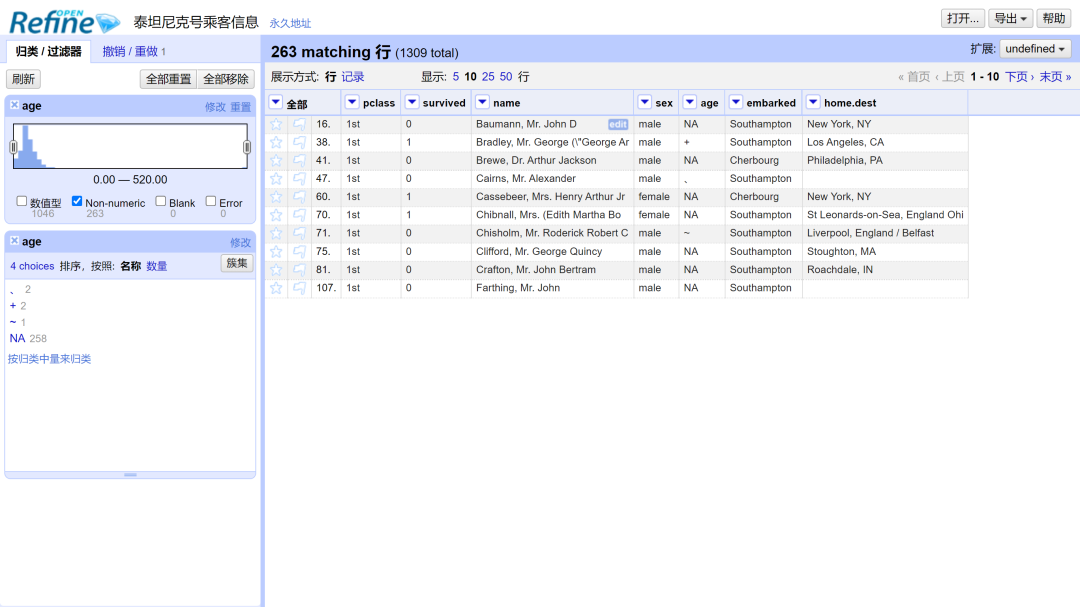
Task: Open the pclass column dropdown
Action: (352, 102)
